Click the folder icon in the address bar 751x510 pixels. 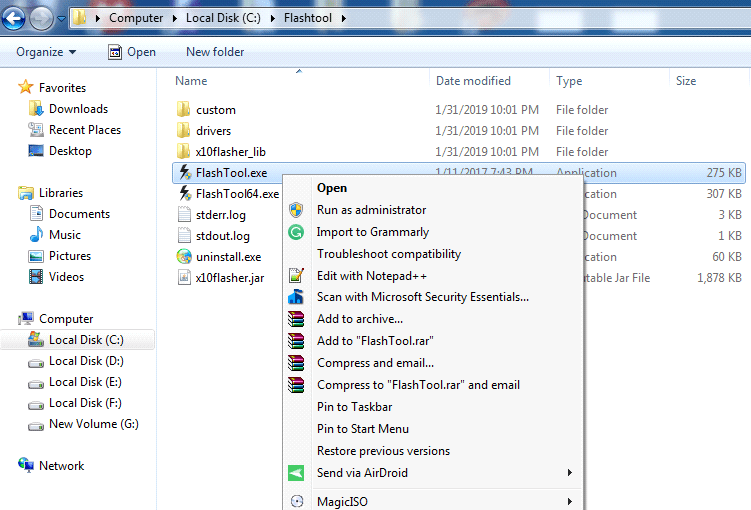(x=80, y=18)
